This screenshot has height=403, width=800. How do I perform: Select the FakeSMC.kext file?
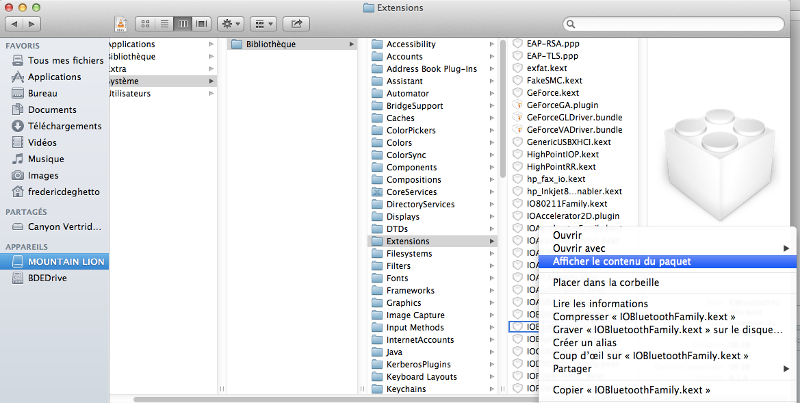(573, 81)
